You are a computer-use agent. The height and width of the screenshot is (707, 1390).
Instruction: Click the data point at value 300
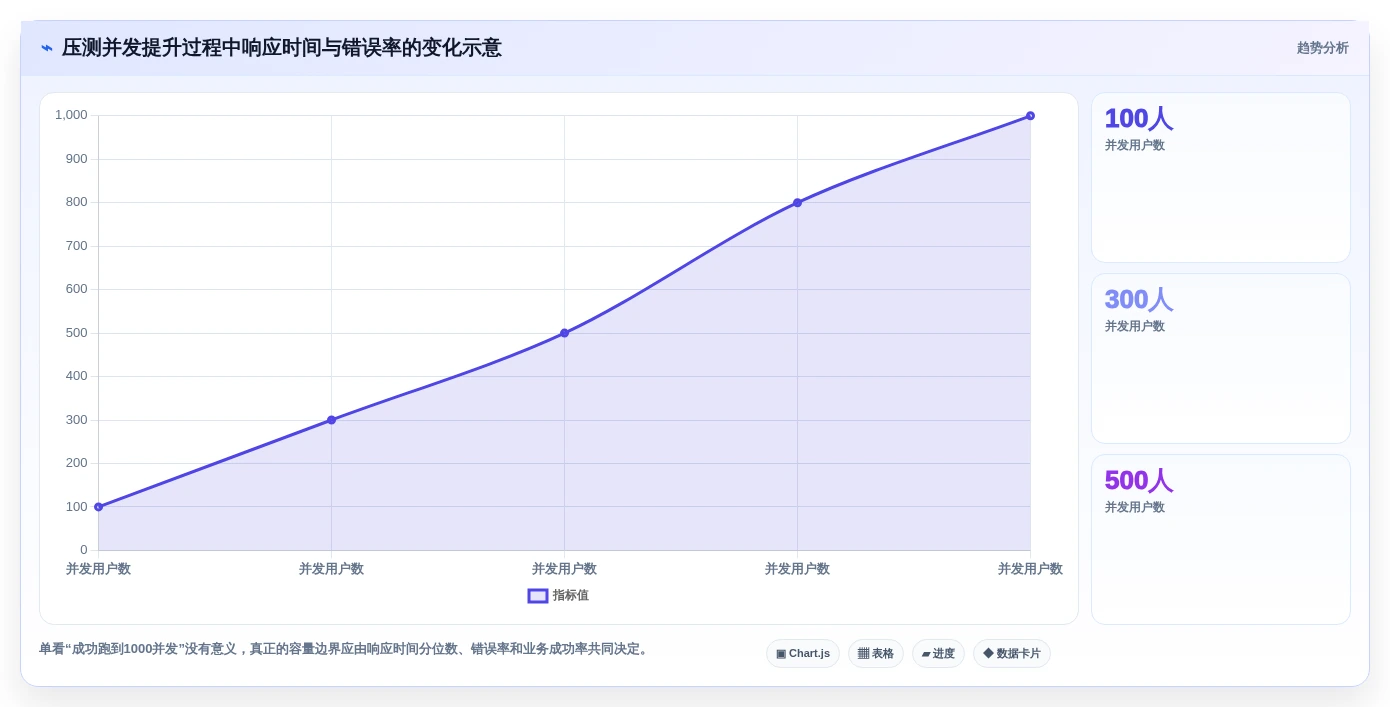point(331,420)
